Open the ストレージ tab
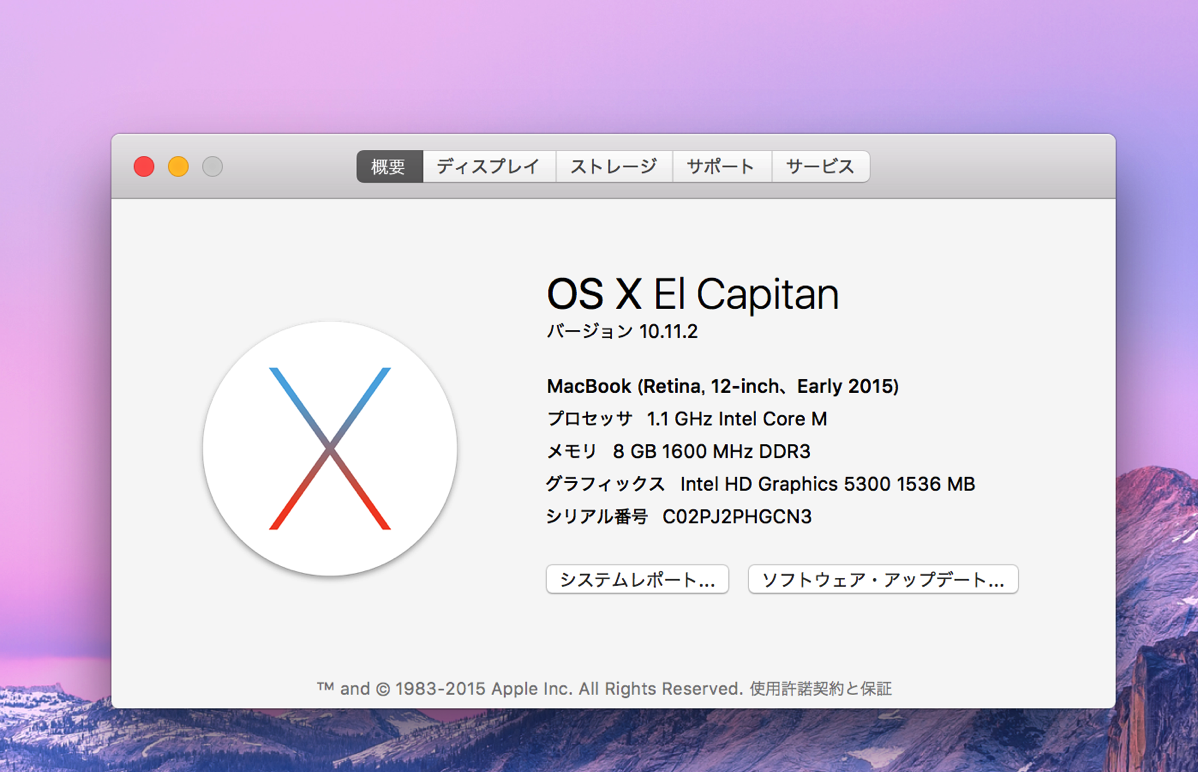This screenshot has width=1198, height=772. coord(614,167)
